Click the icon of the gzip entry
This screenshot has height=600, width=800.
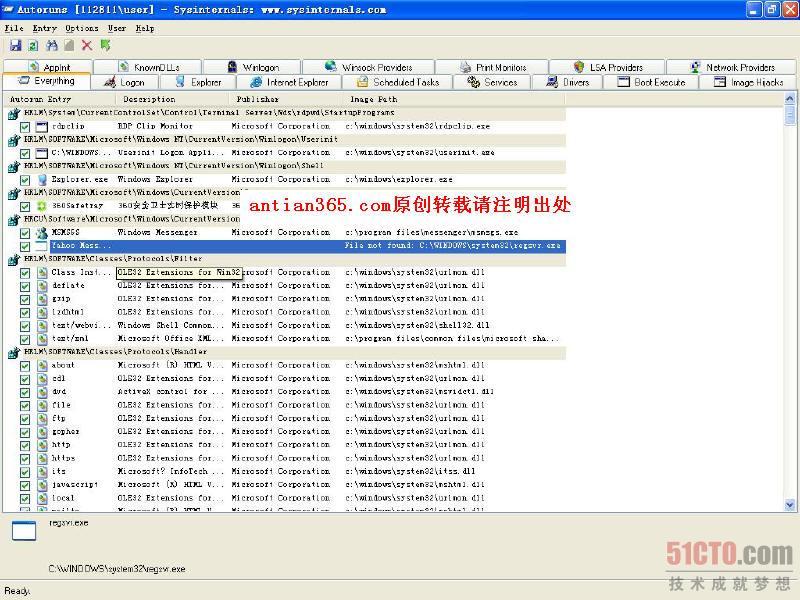pyautogui.click(x=42, y=299)
